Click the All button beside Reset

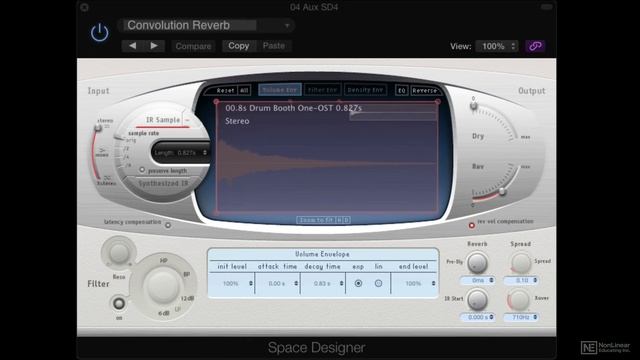point(244,90)
